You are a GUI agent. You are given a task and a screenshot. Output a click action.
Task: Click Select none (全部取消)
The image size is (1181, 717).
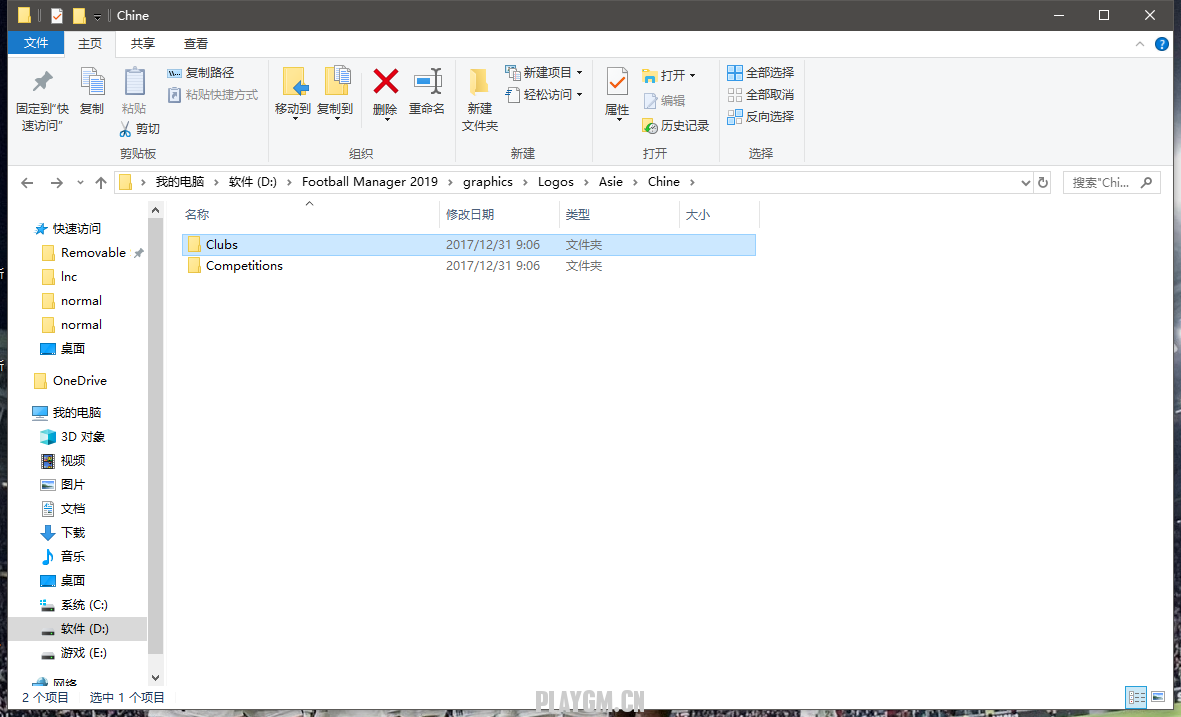coord(761,94)
